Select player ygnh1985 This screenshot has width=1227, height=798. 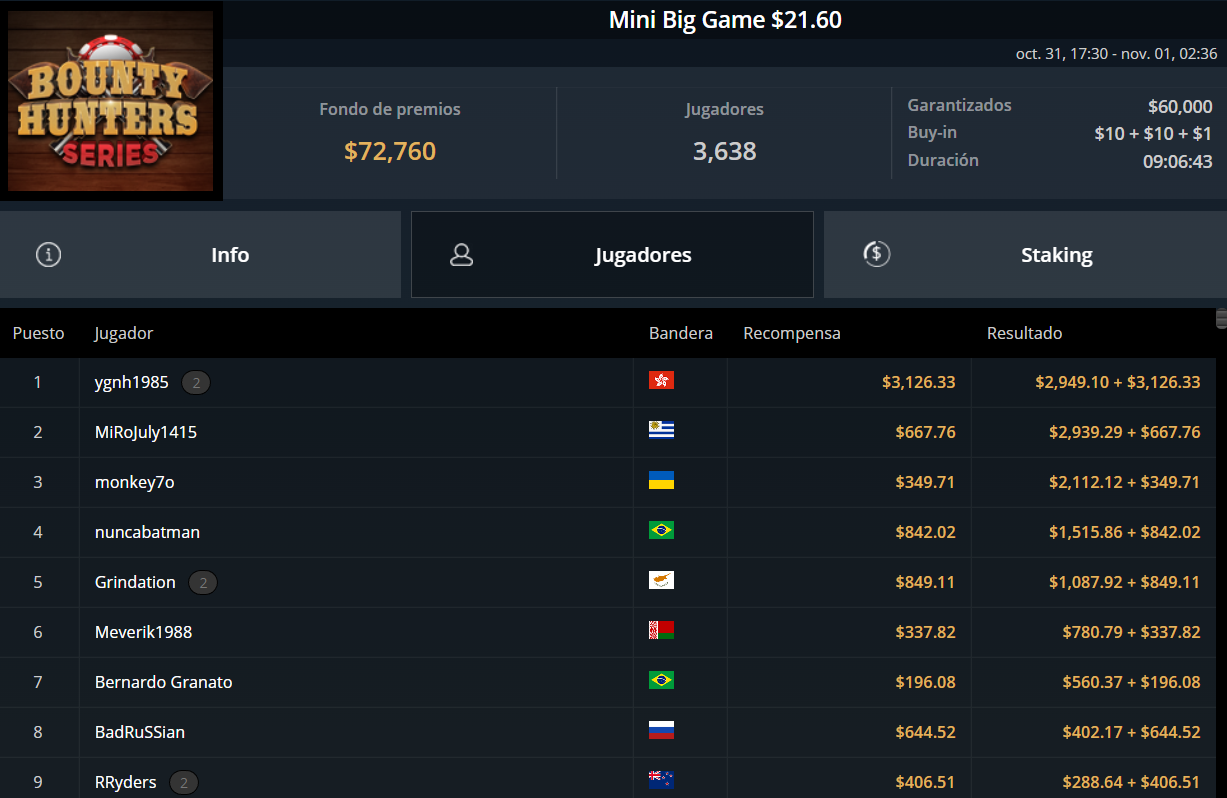click(x=132, y=382)
